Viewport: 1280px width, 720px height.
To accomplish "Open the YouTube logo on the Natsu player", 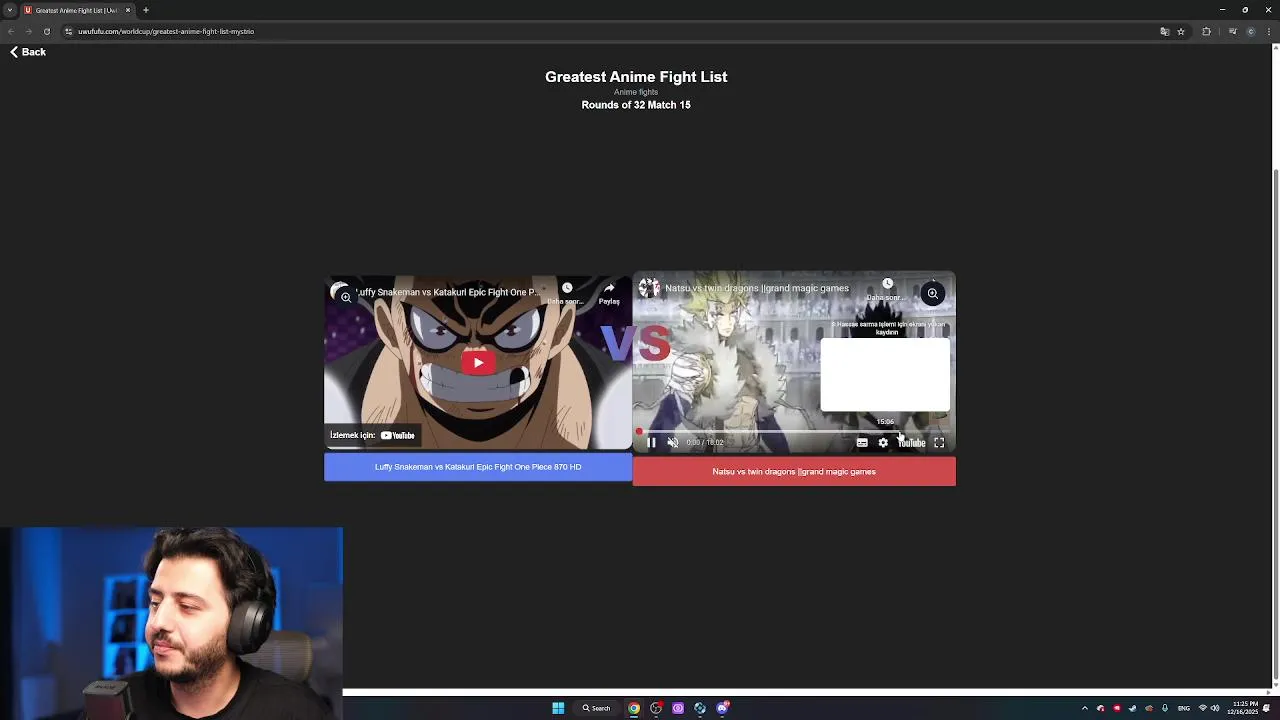I will 911,442.
